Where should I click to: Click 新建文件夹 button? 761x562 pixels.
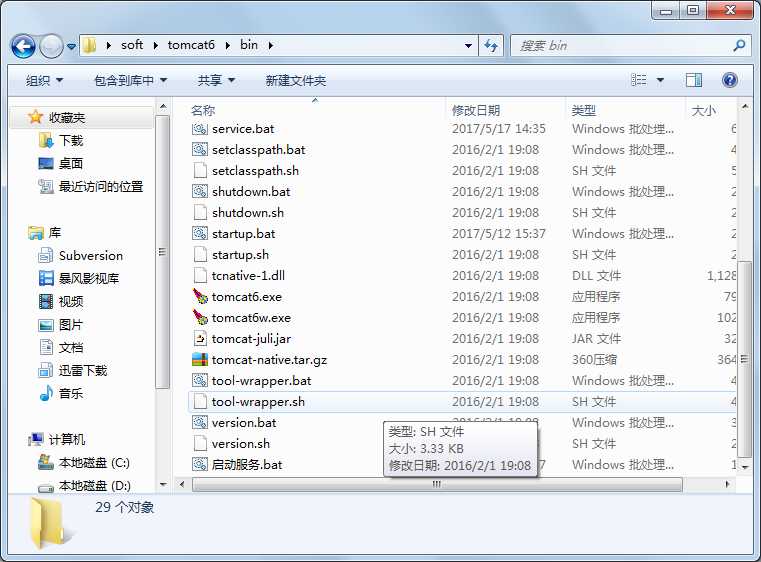(x=296, y=80)
